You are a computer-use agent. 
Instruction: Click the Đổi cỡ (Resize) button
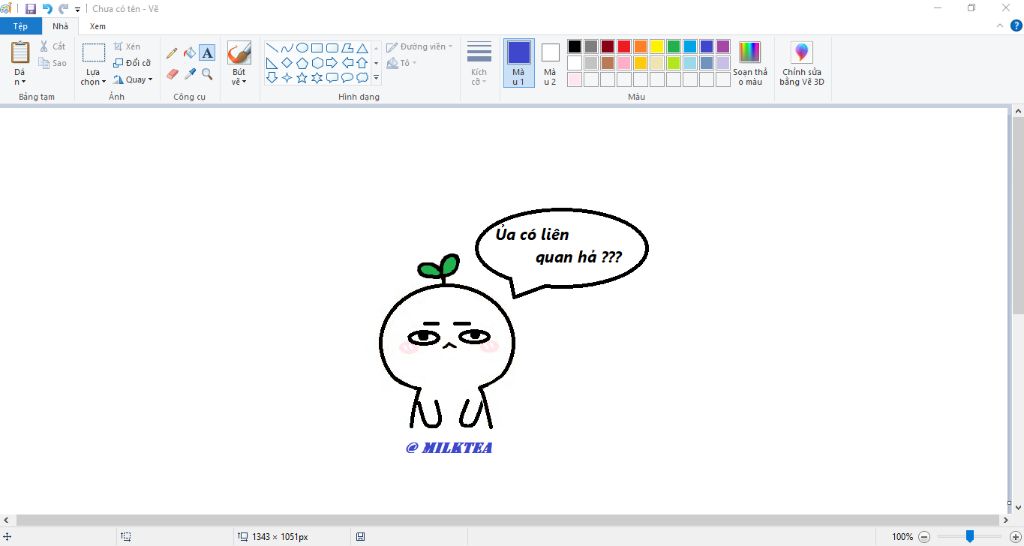(132, 63)
